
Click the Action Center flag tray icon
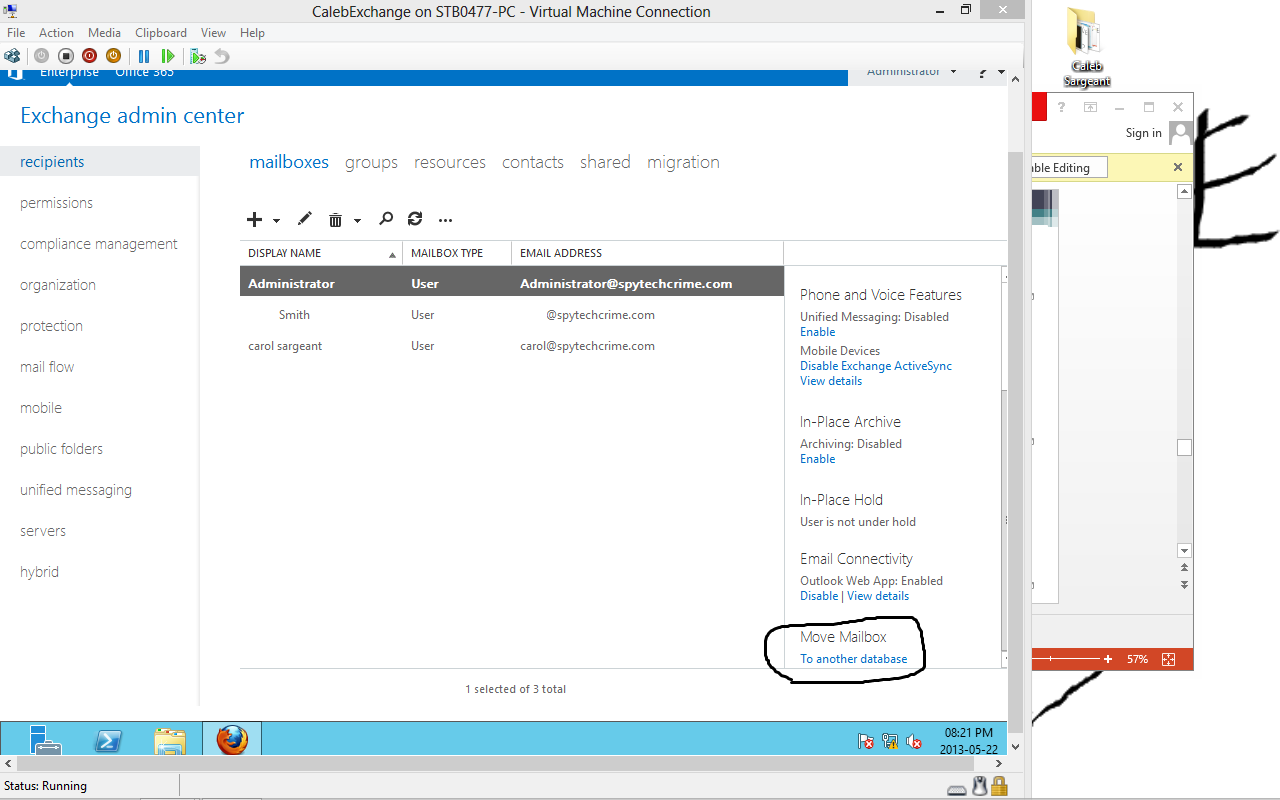click(x=866, y=741)
